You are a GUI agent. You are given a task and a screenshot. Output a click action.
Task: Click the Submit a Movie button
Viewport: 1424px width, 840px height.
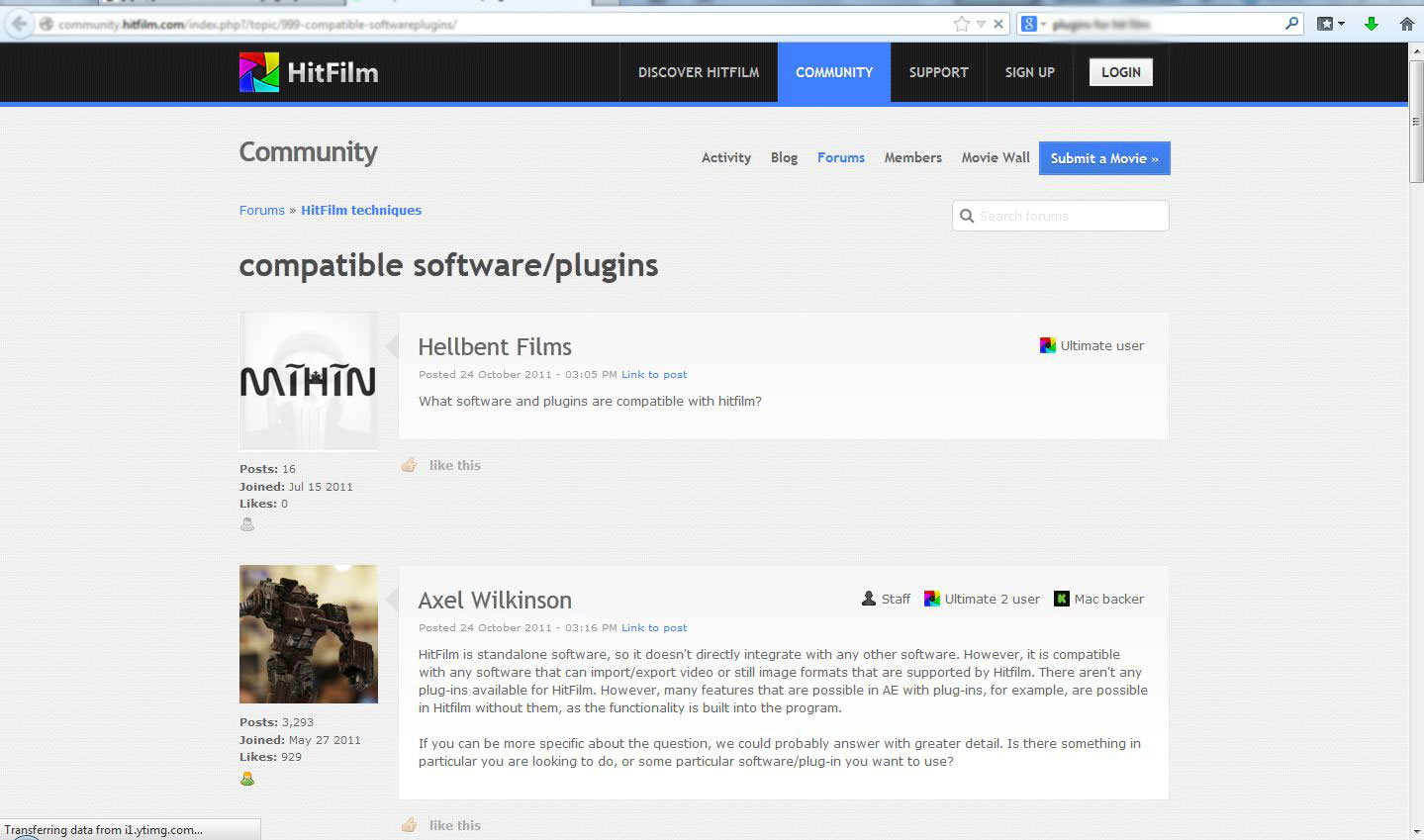click(1104, 158)
